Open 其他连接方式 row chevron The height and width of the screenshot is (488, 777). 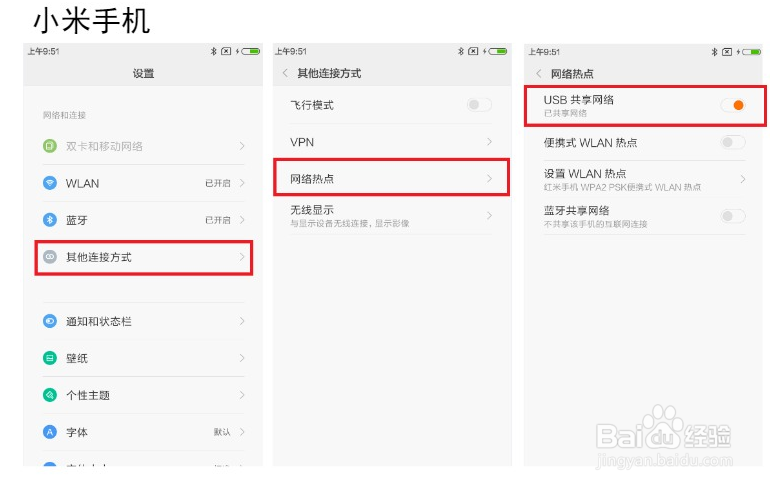(242, 257)
